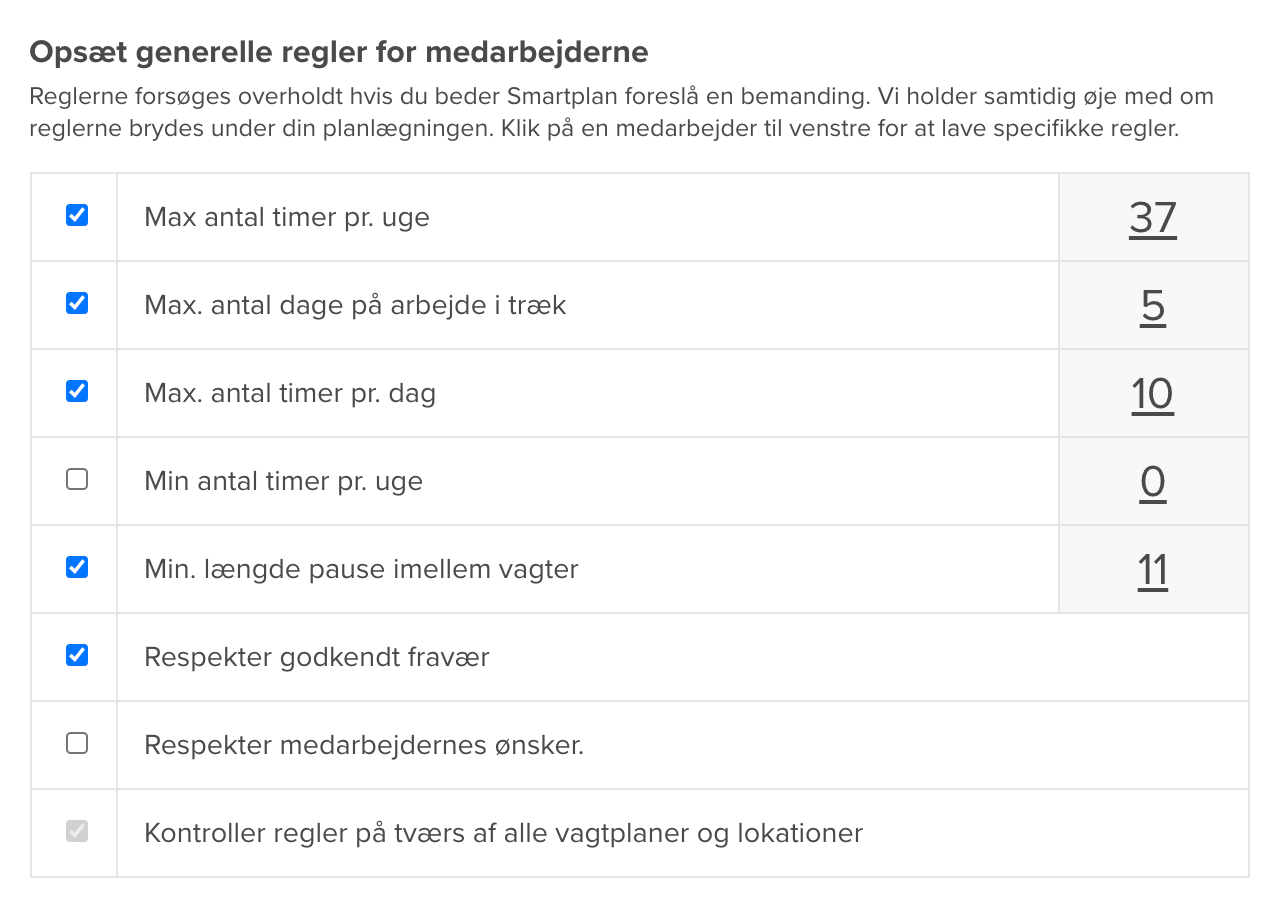Click the 11 hour pause value
The width and height of the screenshot is (1284, 914).
1153,570
